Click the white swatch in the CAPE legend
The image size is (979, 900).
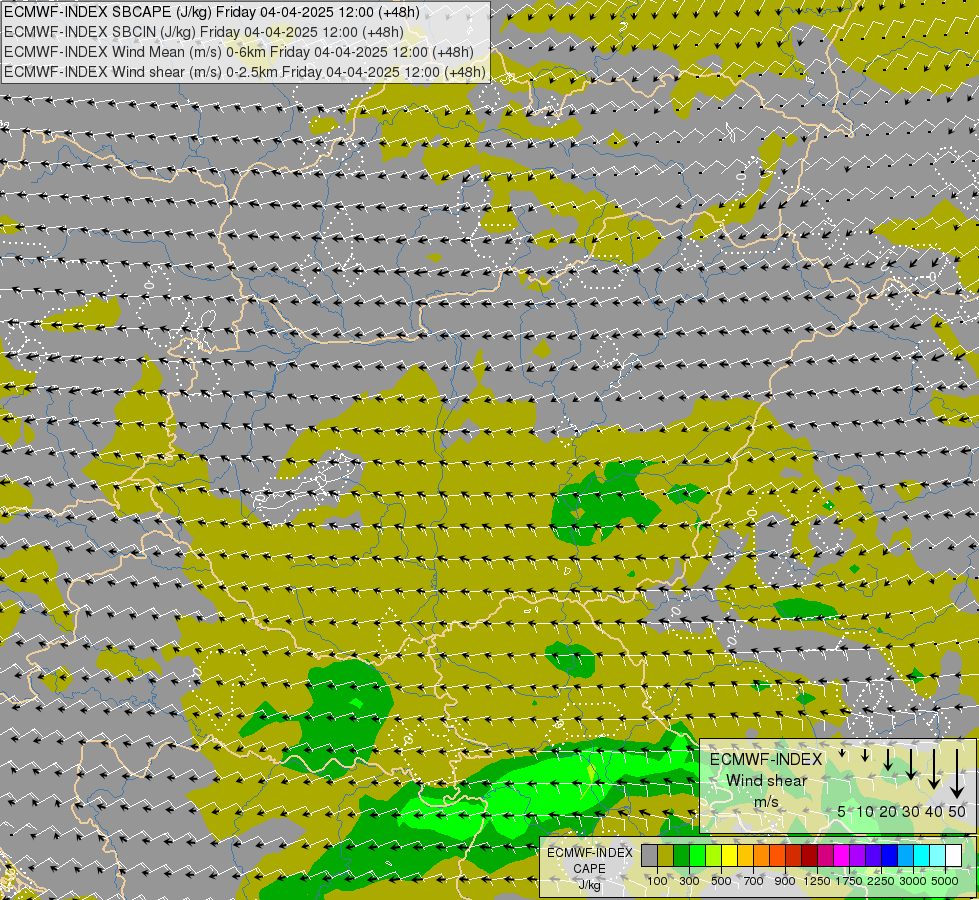(954, 856)
